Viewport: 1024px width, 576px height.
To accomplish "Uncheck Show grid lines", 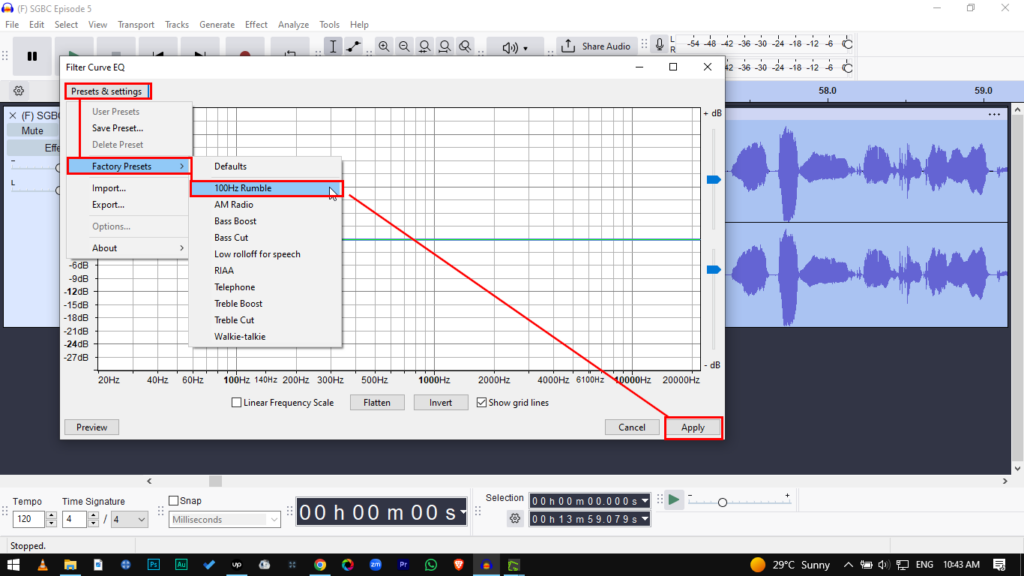I will tap(481, 403).
